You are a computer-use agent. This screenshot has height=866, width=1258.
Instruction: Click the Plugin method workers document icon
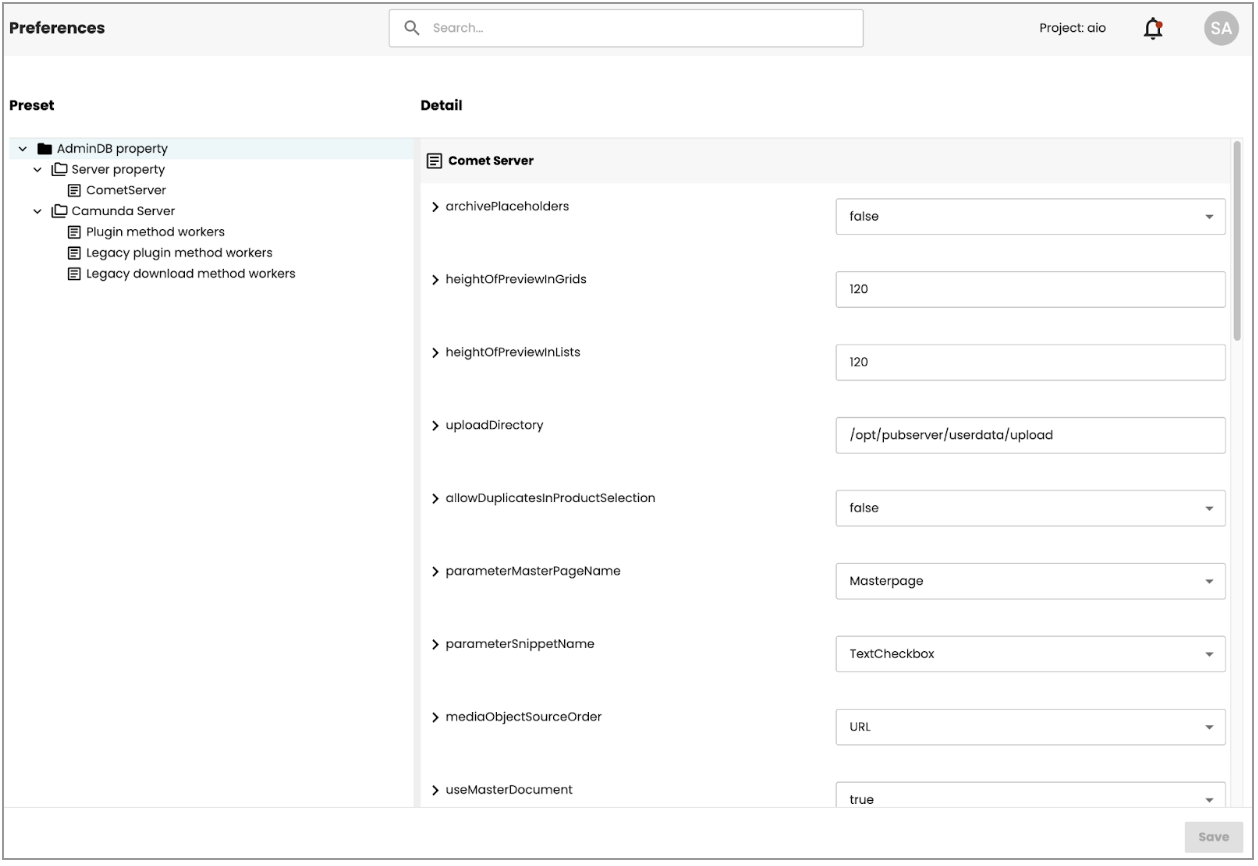[74, 232]
